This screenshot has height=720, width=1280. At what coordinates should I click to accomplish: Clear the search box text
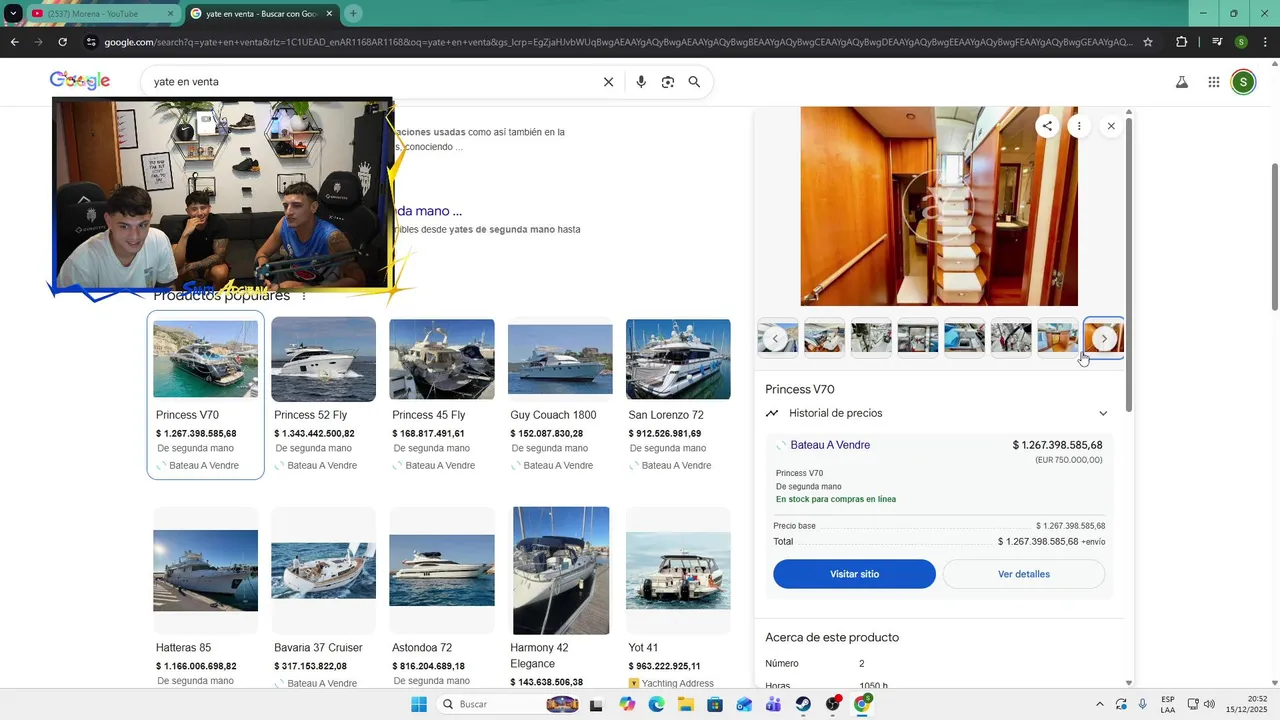click(x=608, y=82)
